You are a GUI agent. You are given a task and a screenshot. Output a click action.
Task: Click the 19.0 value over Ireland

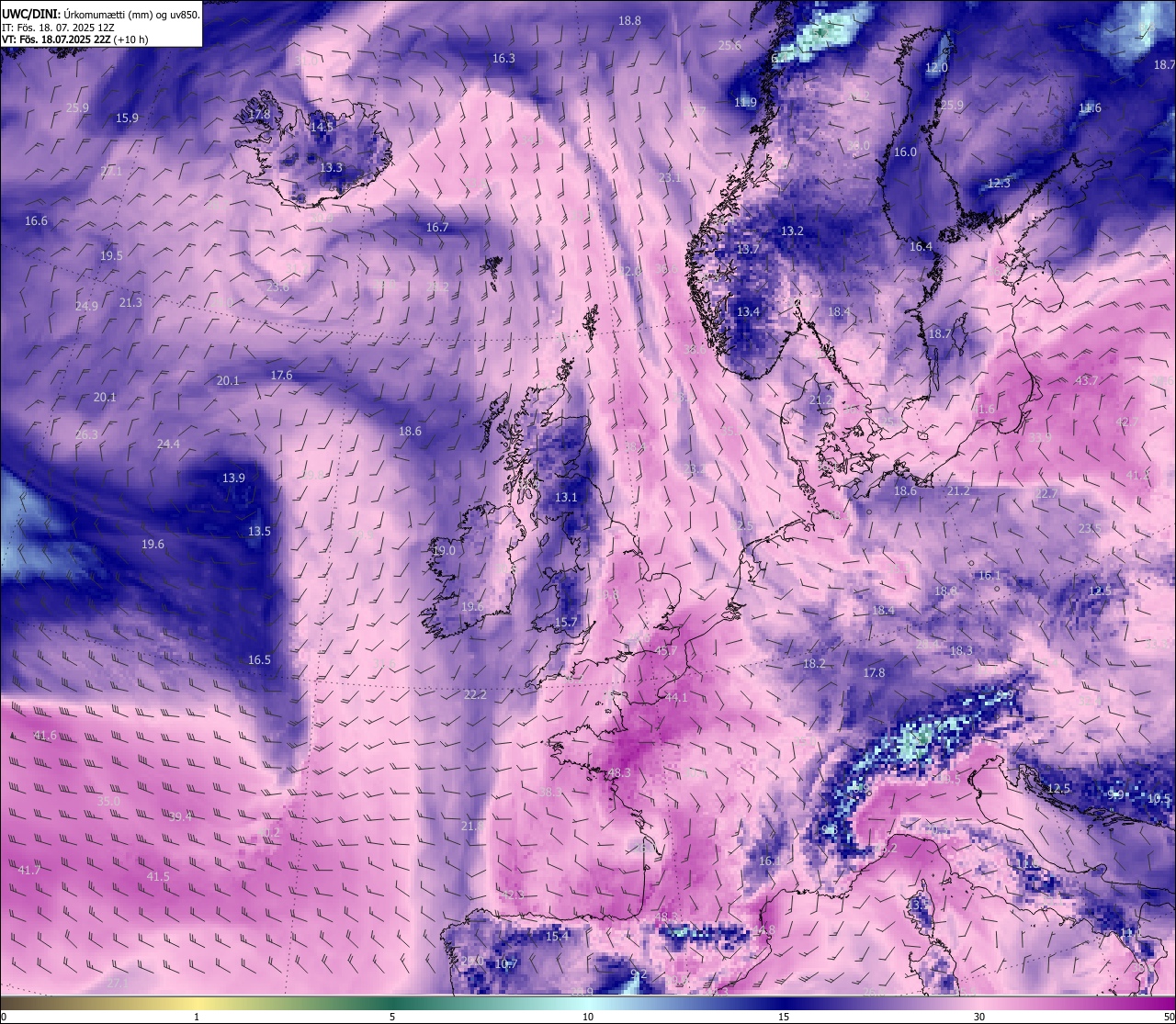[444, 551]
